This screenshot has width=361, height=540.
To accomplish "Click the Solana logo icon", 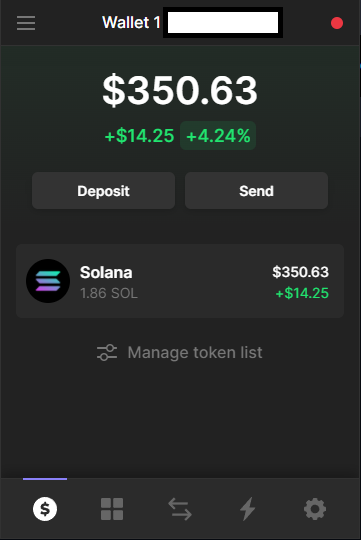I will [48, 281].
